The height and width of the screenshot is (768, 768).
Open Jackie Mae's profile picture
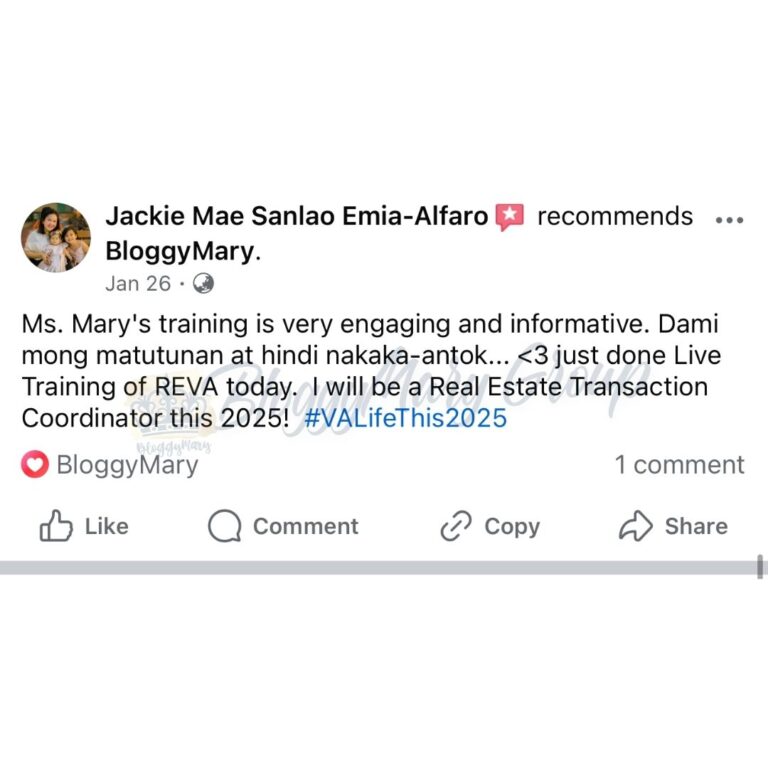tap(56, 238)
